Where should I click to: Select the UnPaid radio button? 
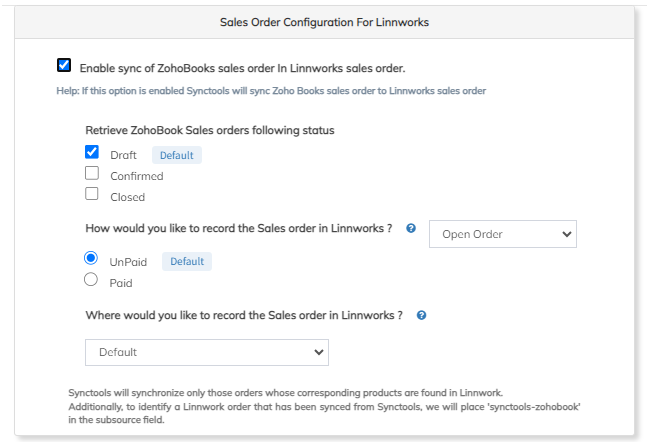(x=92, y=259)
